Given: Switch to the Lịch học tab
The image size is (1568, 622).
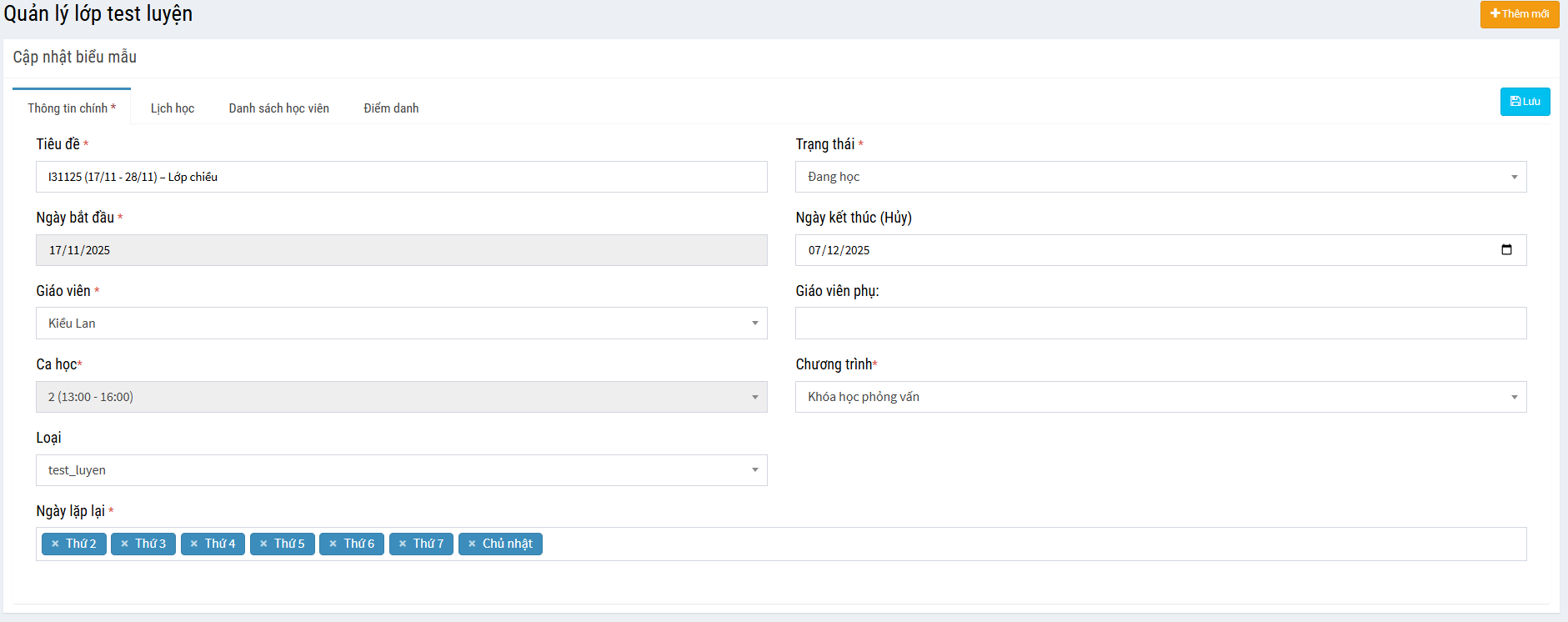Looking at the screenshot, I should click(x=173, y=108).
